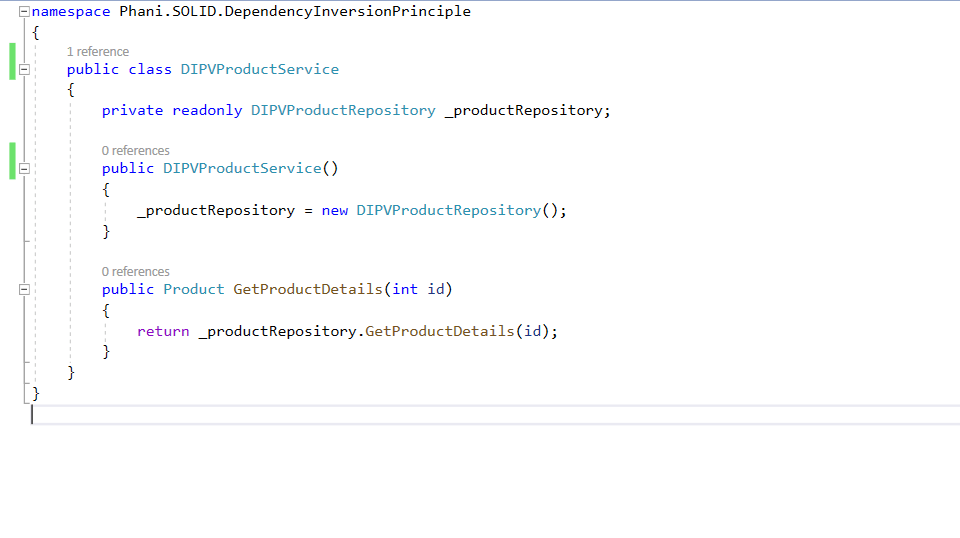
Task: Click the 'return' keyword
Action: coord(163,331)
